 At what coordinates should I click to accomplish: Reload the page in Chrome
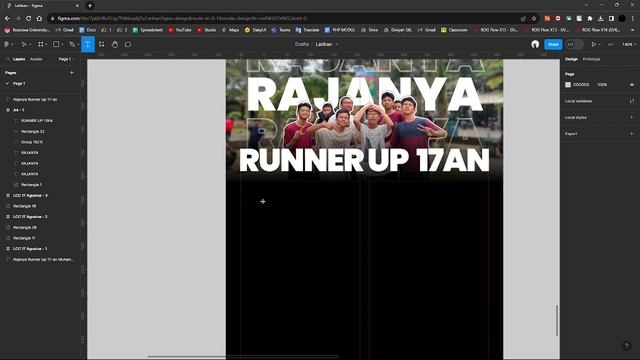(28, 18)
